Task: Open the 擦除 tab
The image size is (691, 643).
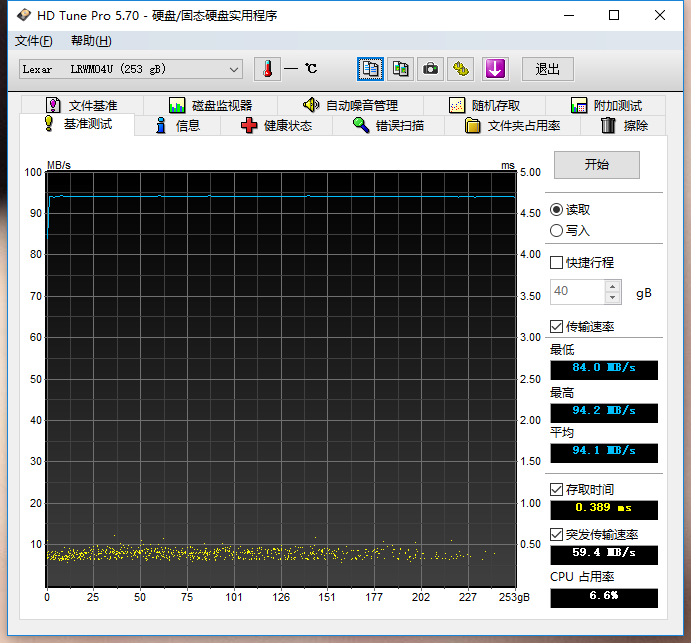Action: 624,126
